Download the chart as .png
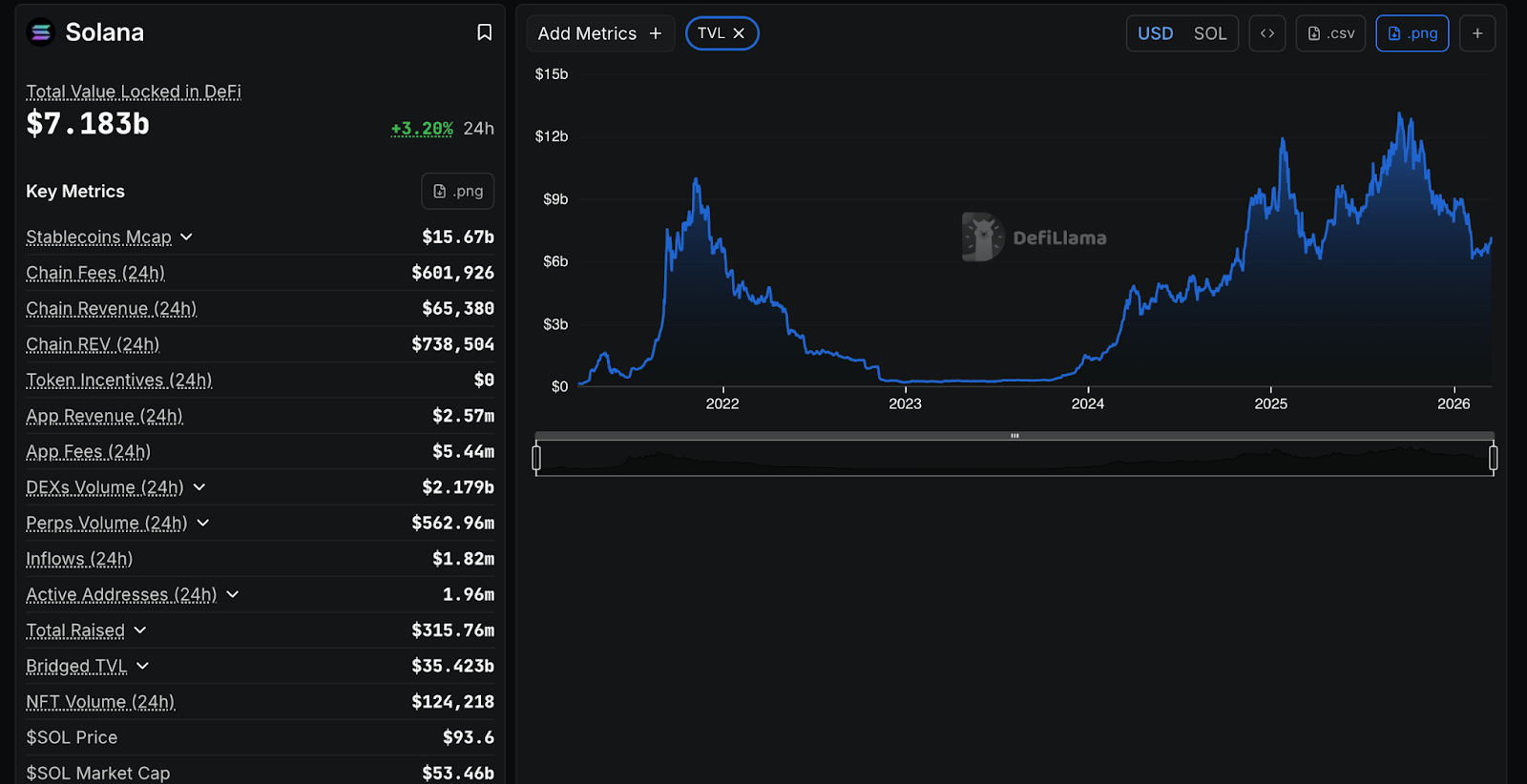 pos(1412,33)
